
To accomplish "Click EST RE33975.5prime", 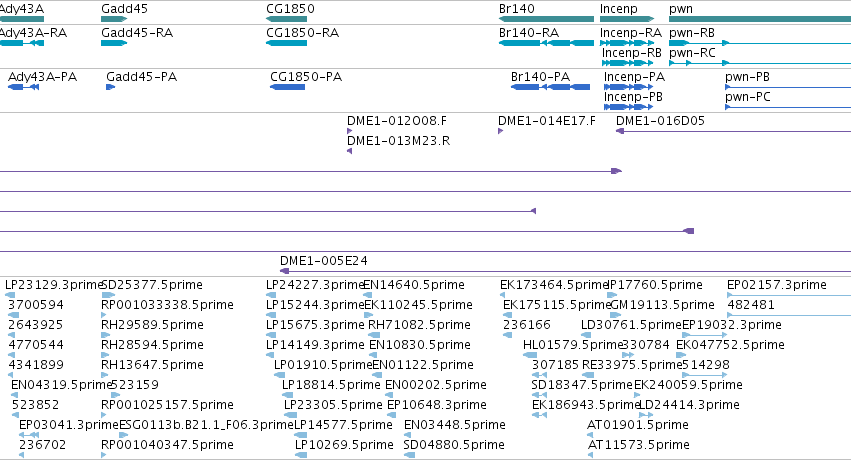I will pyautogui.click(x=632, y=365).
